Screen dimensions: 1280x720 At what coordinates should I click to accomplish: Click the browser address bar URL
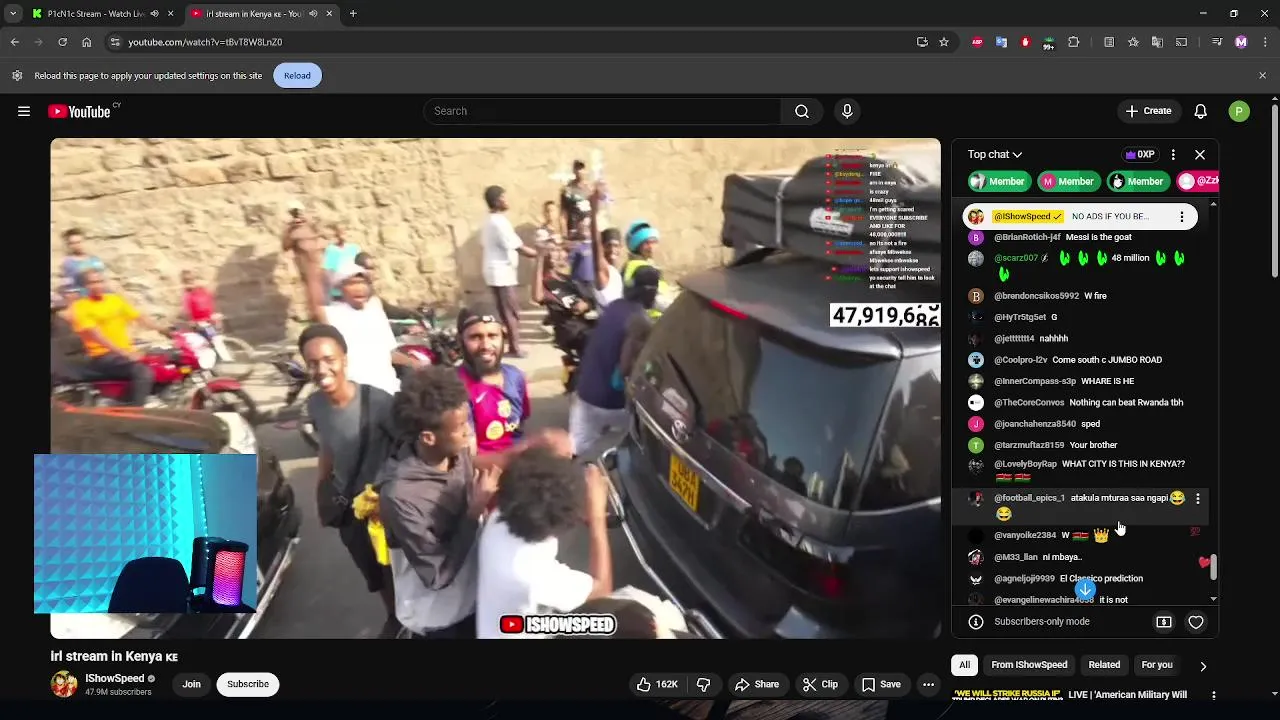205,42
